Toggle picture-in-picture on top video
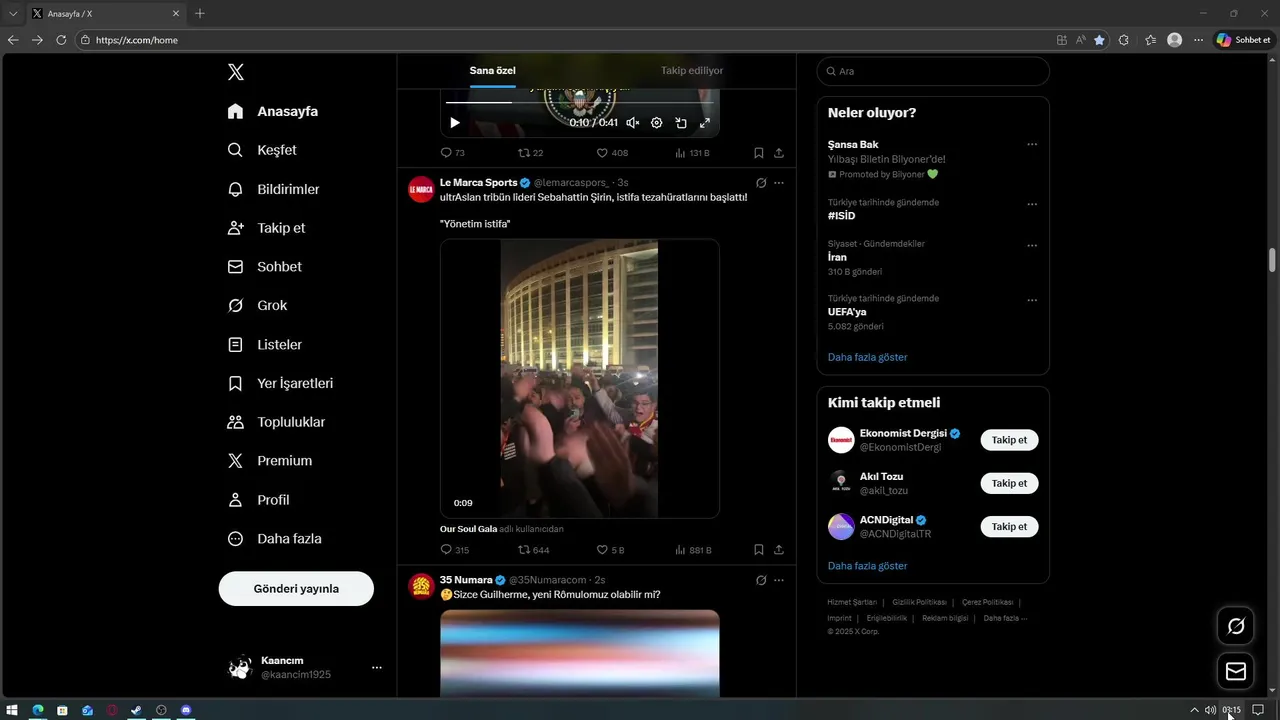The image size is (1280, 720). tap(681, 123)
